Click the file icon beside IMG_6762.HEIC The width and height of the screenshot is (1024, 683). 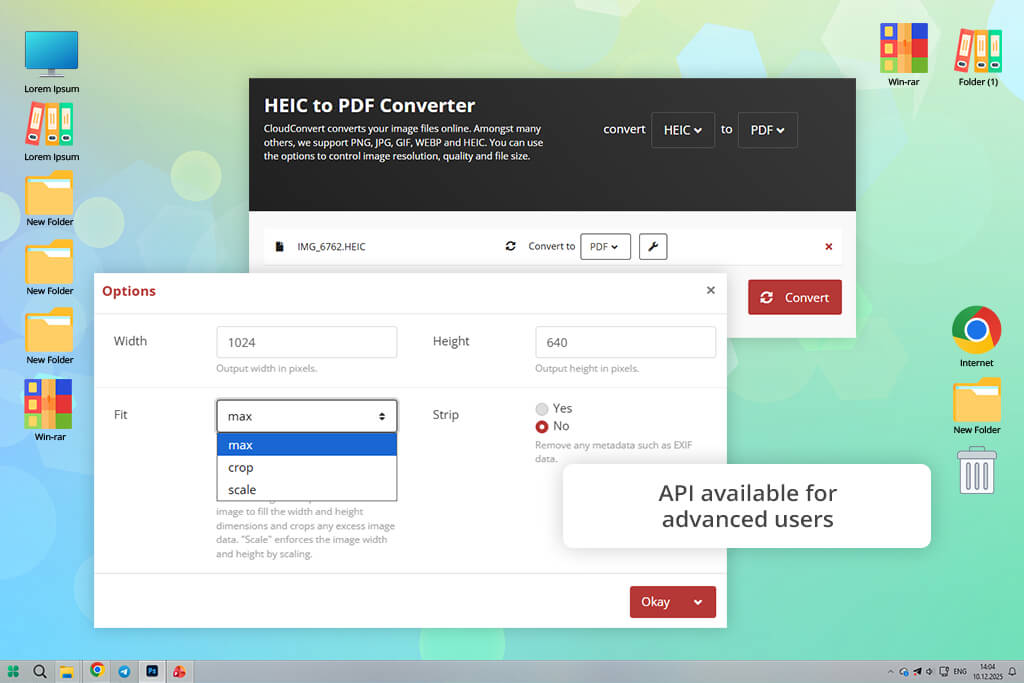tap(280, 246)
